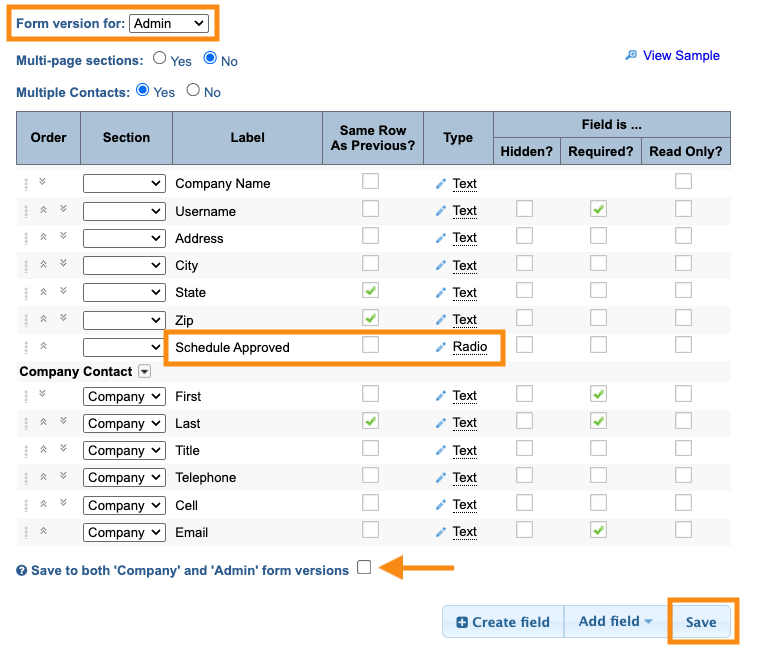Move the Address row down with its arrow
The height and width of the screenshot is (666, 757).
pos(62,238)
